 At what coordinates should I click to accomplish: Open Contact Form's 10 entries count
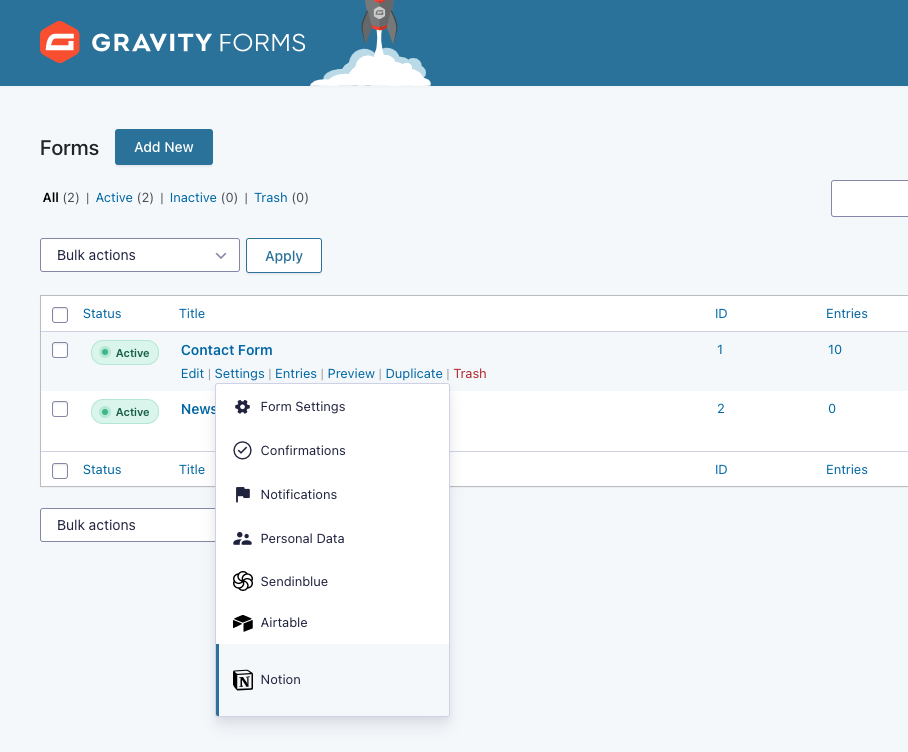tap(834, 350)
